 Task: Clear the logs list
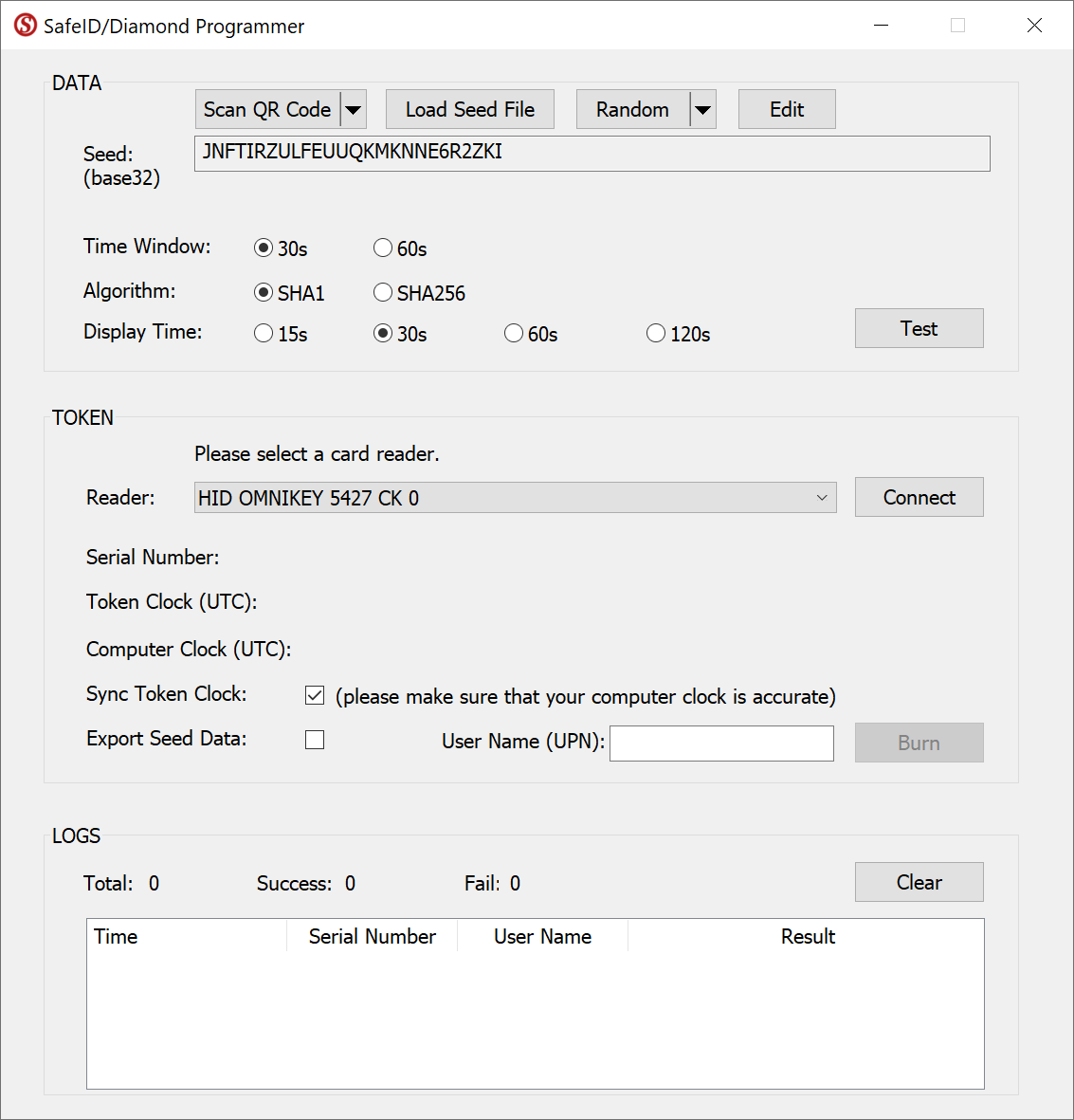919,883
